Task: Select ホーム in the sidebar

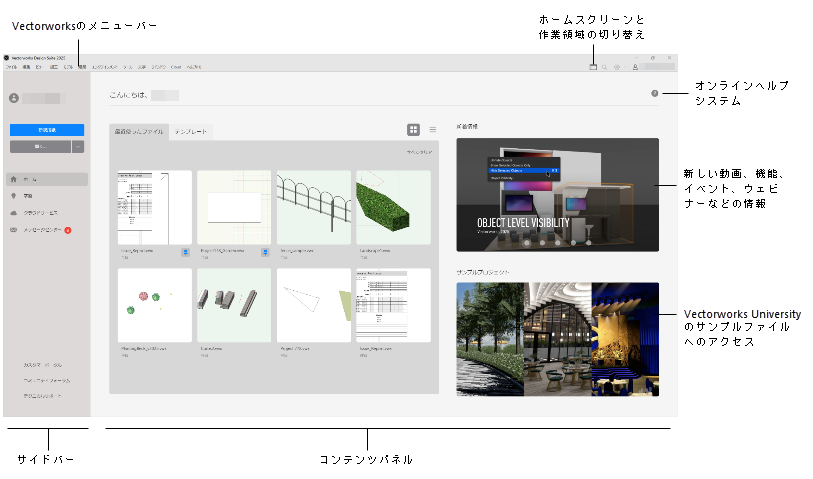Action: point(47,179)
